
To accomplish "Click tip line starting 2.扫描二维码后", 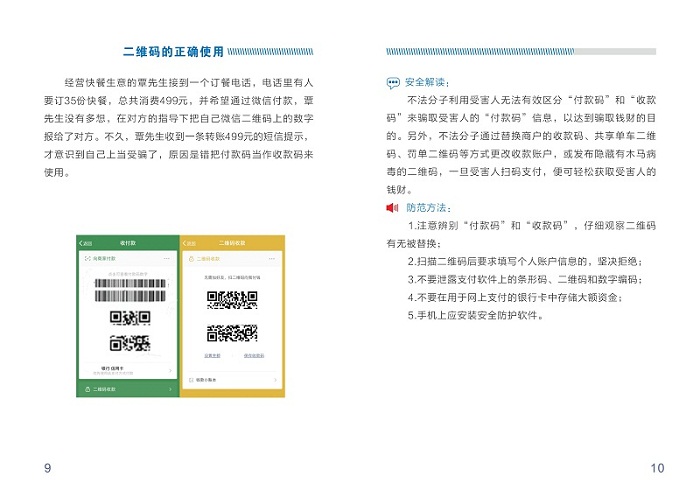I will point(525,262).
